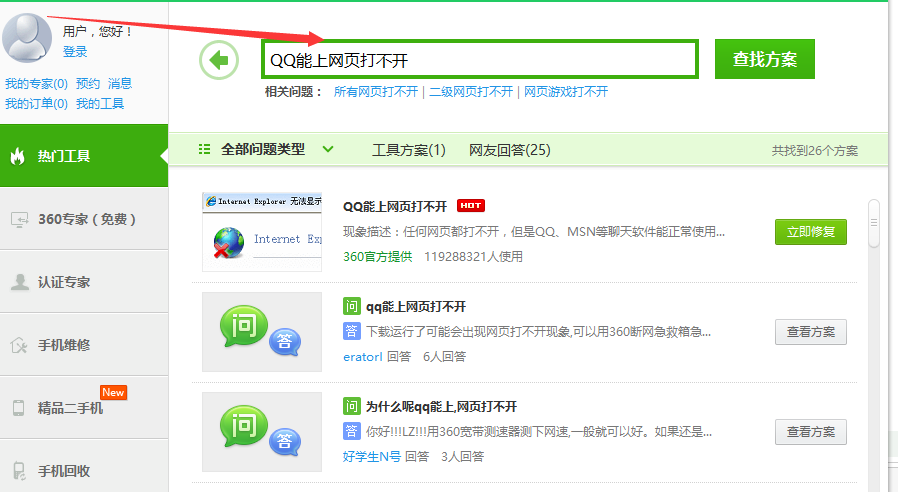Click the red HOT badge
Screen dimensions: 898x492
(471, 206)
